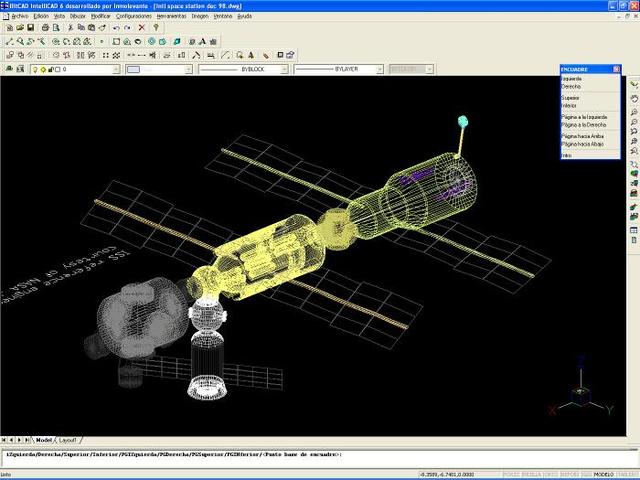Switch to the Model tab
640x480 pixels.
44,440
